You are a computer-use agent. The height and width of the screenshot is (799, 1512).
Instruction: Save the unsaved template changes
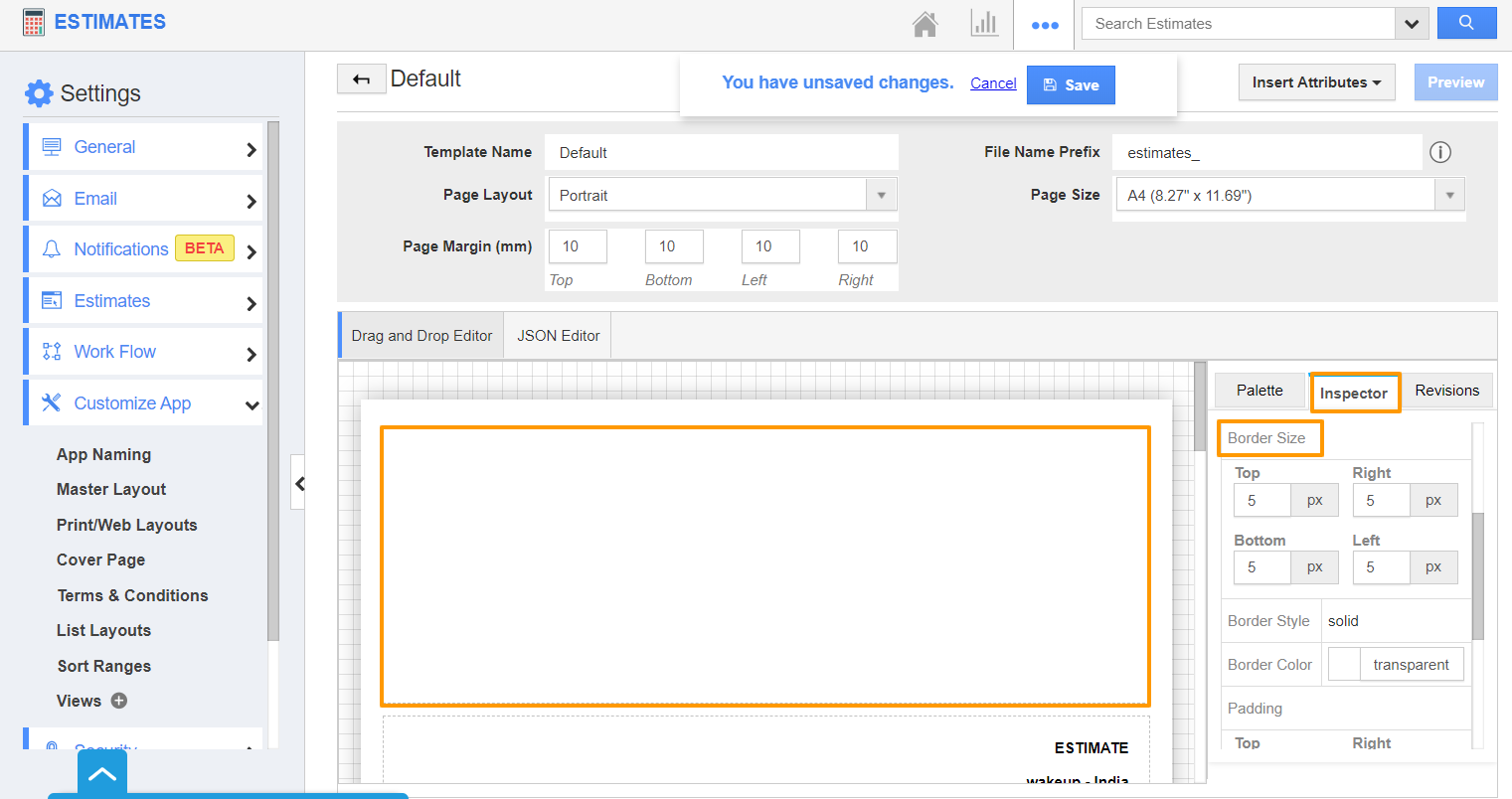(x=1071, y=85)
